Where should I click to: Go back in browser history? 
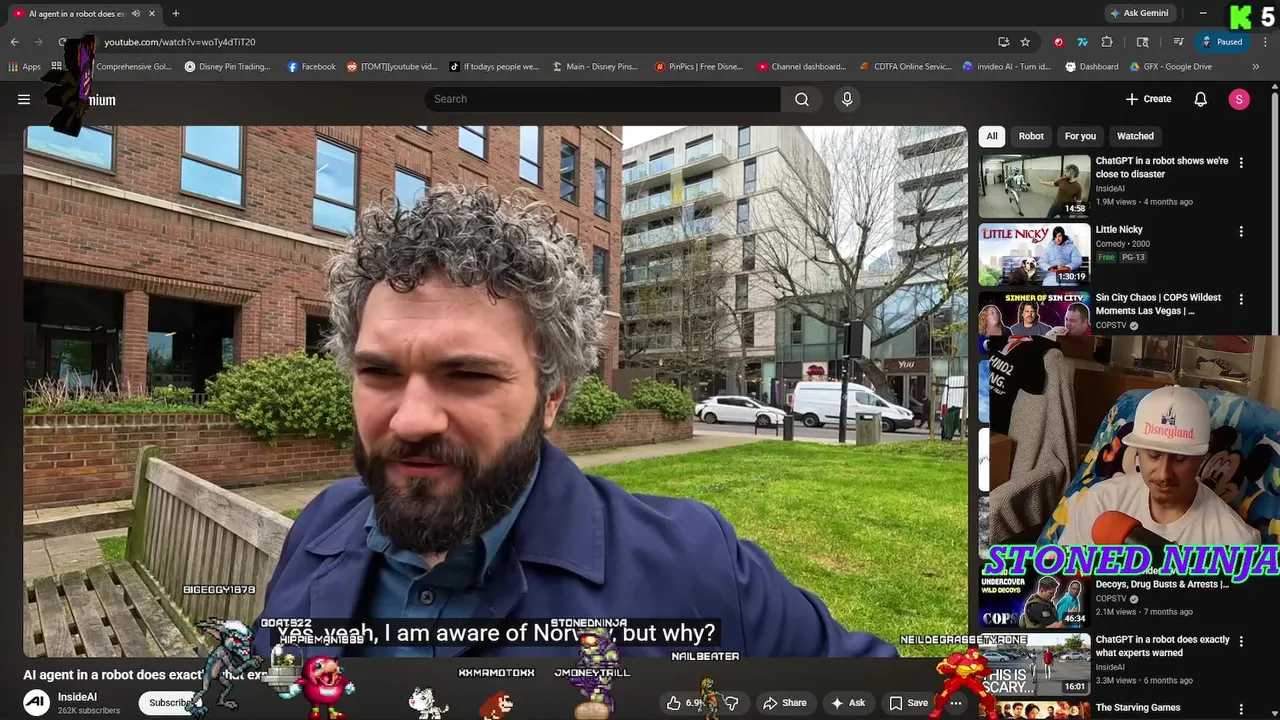15,42
